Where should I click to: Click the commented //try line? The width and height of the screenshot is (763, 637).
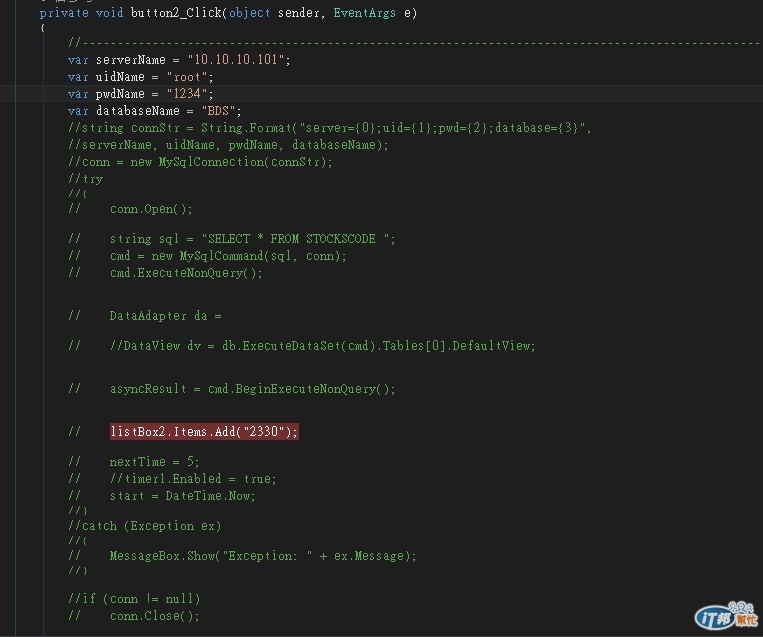[85, 179]
